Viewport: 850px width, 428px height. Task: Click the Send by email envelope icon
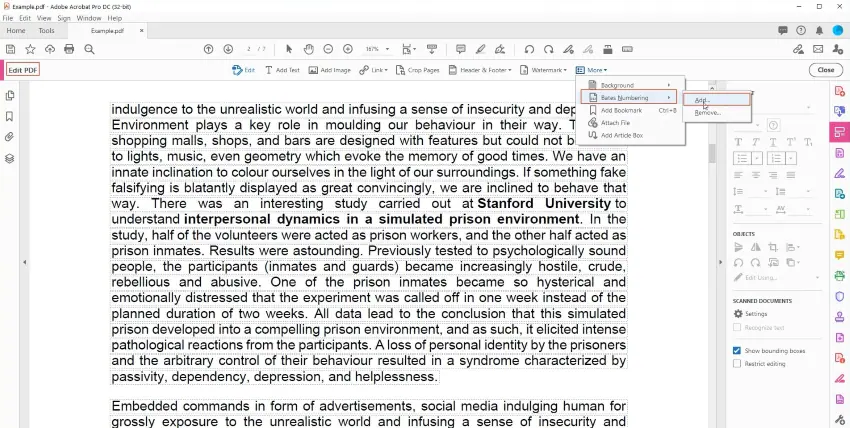[x=818, y=49]
